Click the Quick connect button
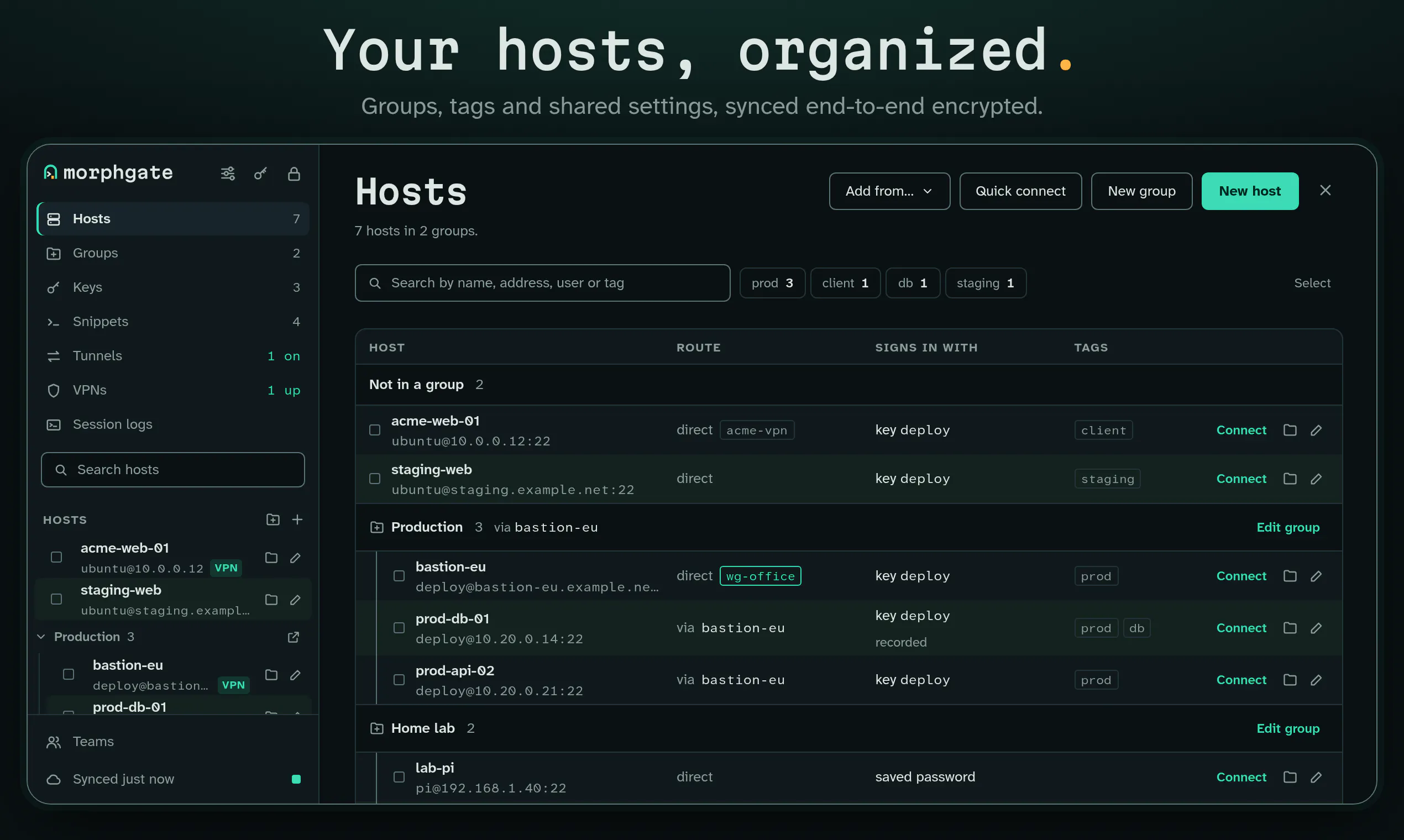The width and height of the screenshot is (1404, 840). pos(1020,191)
